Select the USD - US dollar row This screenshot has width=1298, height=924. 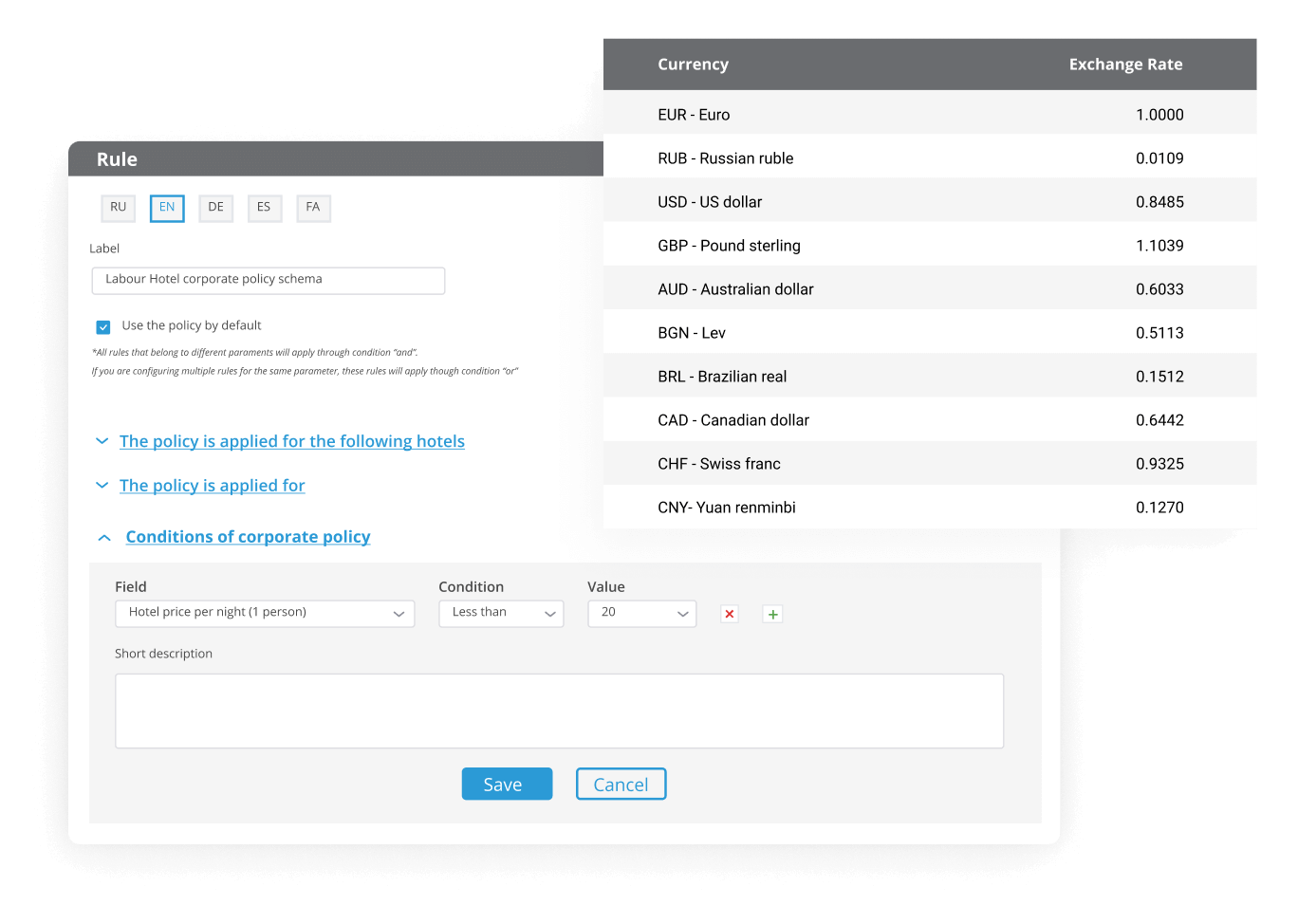click(930, 202)
